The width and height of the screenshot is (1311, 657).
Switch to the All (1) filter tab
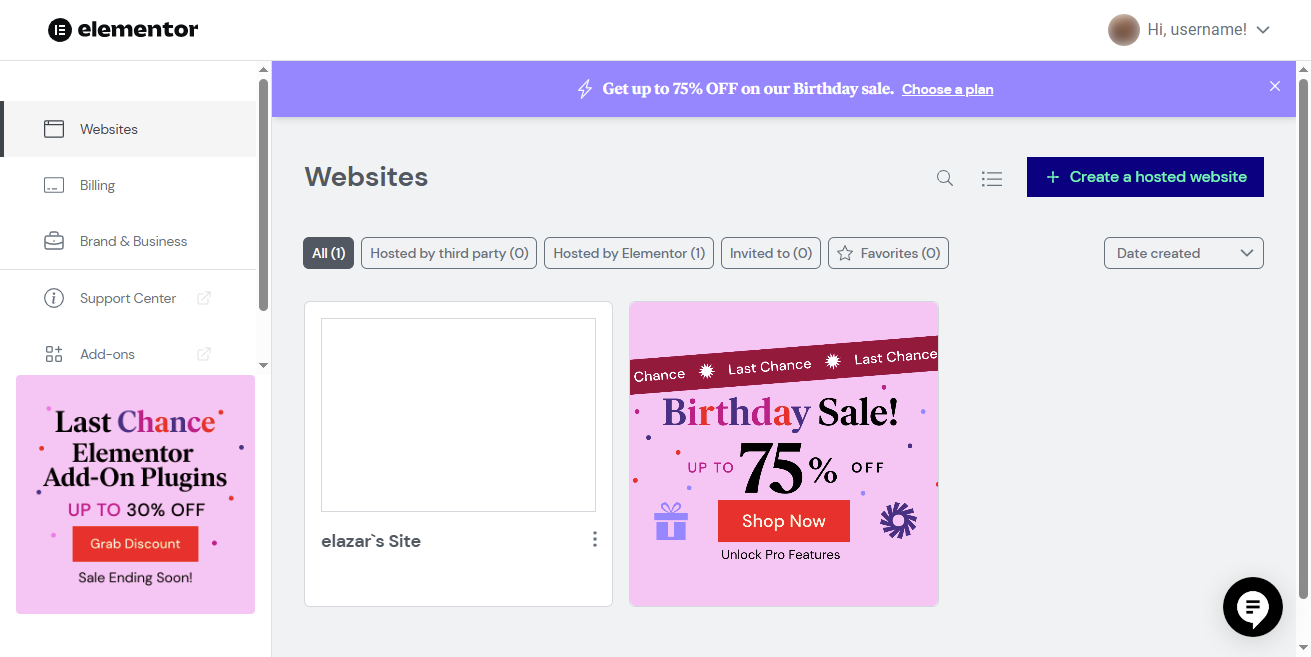point(328,252)
